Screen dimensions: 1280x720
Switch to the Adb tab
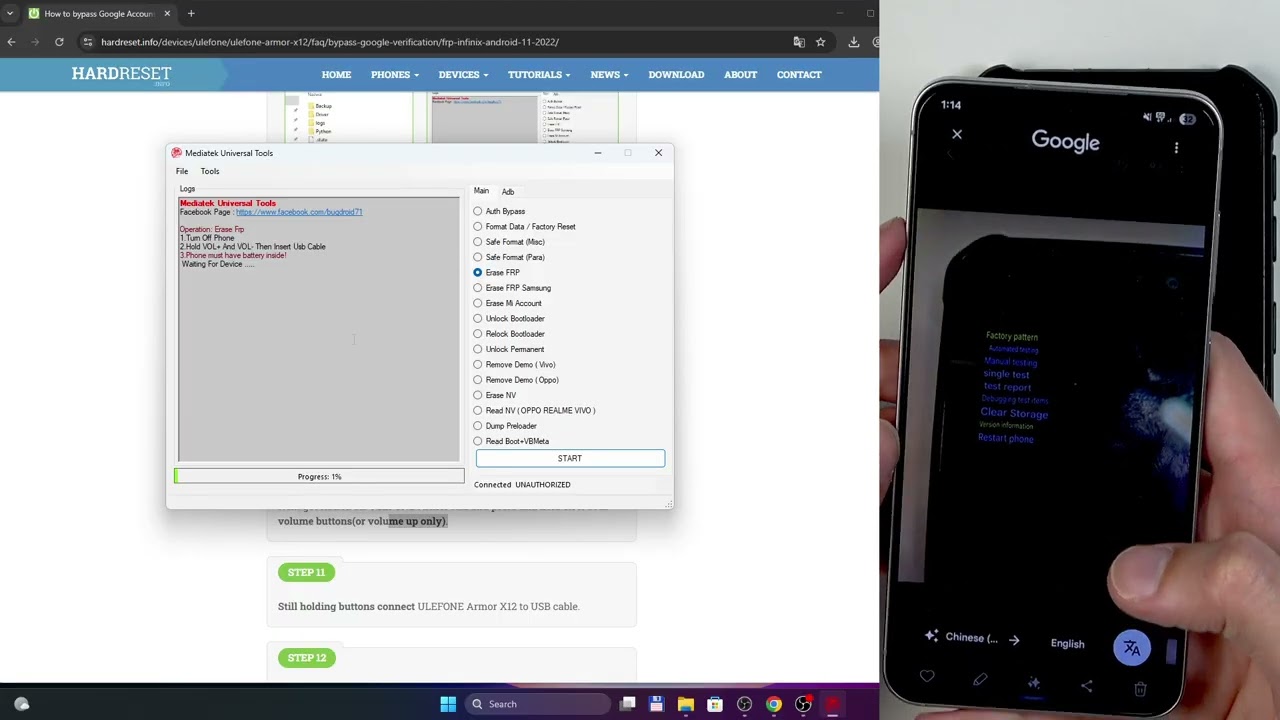click(x=508, y=192)
